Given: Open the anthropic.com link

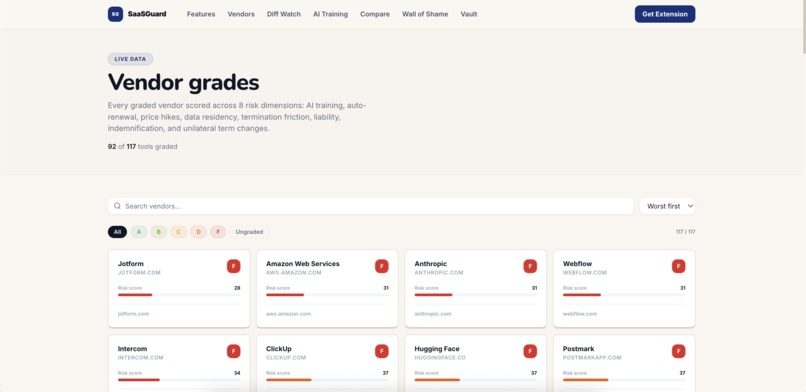Looking at the screenshot, I should pos(433,313).
